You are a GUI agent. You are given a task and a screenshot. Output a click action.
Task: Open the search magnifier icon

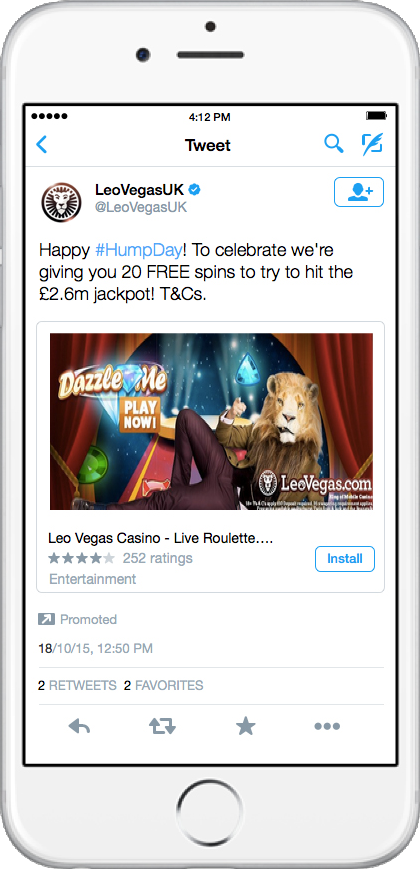(x=334, y=144)
